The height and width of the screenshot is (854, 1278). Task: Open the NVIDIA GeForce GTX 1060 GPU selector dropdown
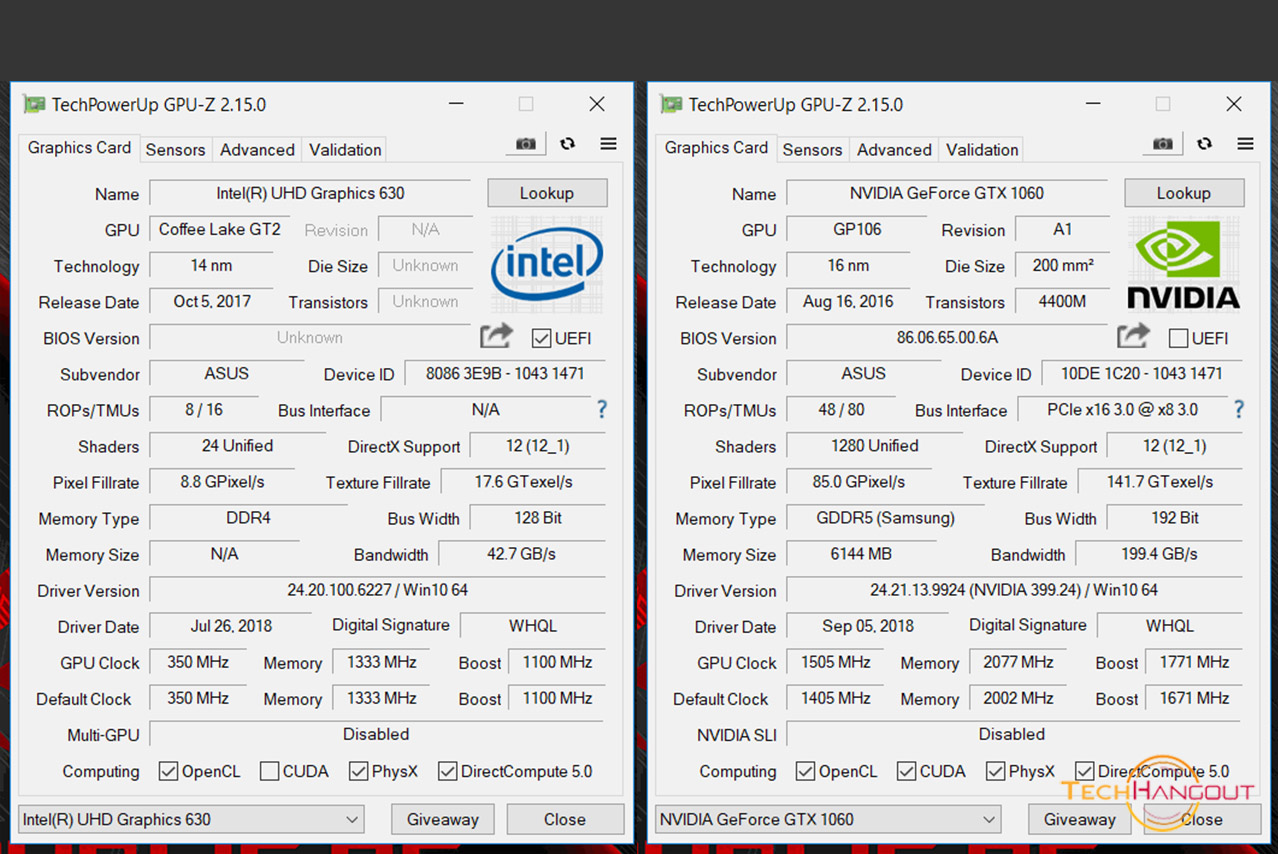828,819
